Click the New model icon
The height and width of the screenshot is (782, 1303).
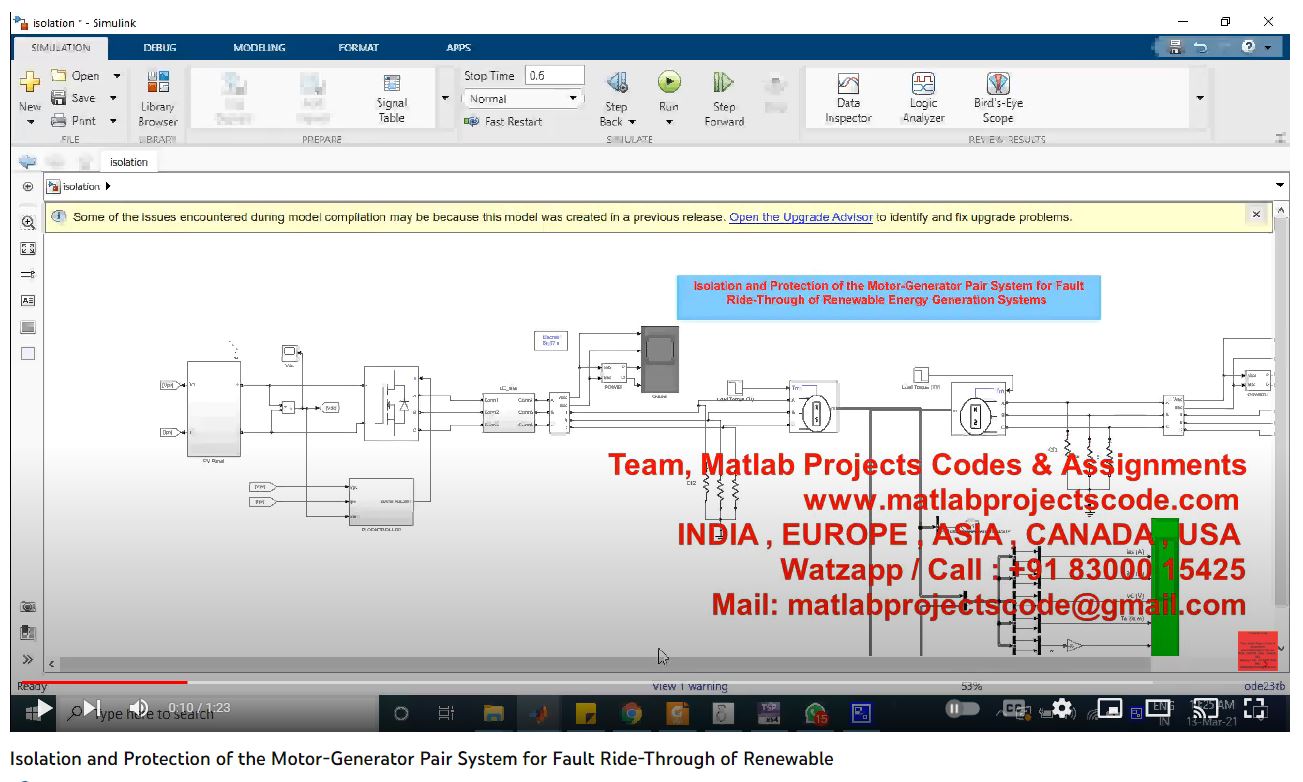30,83
